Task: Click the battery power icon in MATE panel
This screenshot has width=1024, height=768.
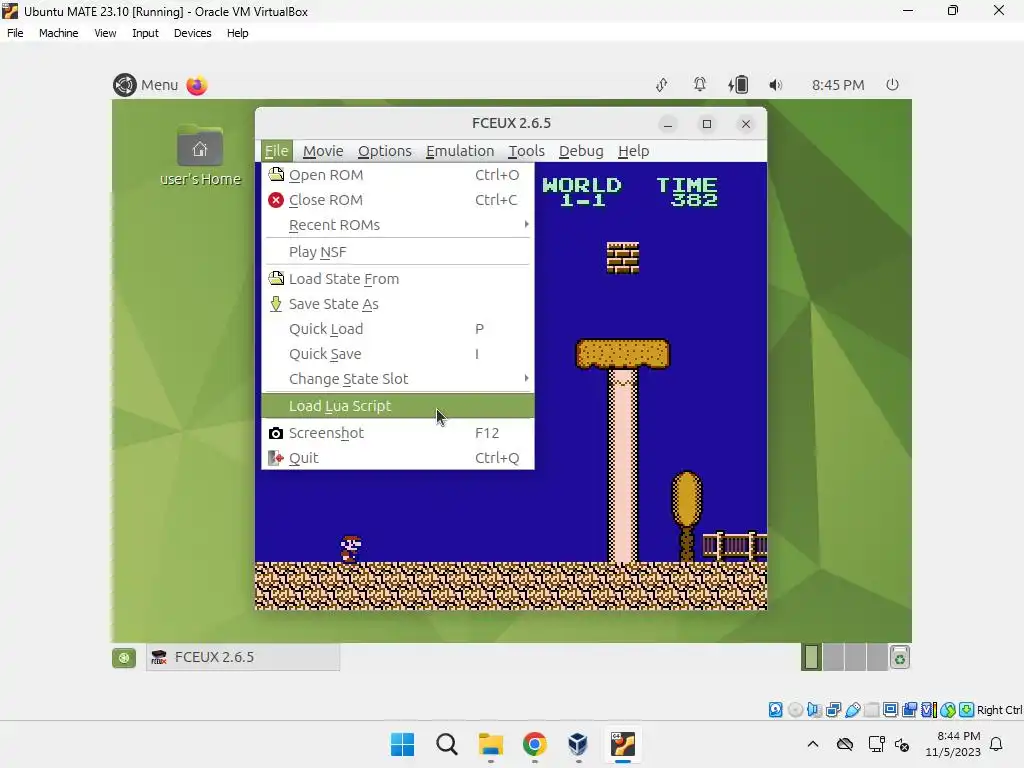Action: pos(738,85)
